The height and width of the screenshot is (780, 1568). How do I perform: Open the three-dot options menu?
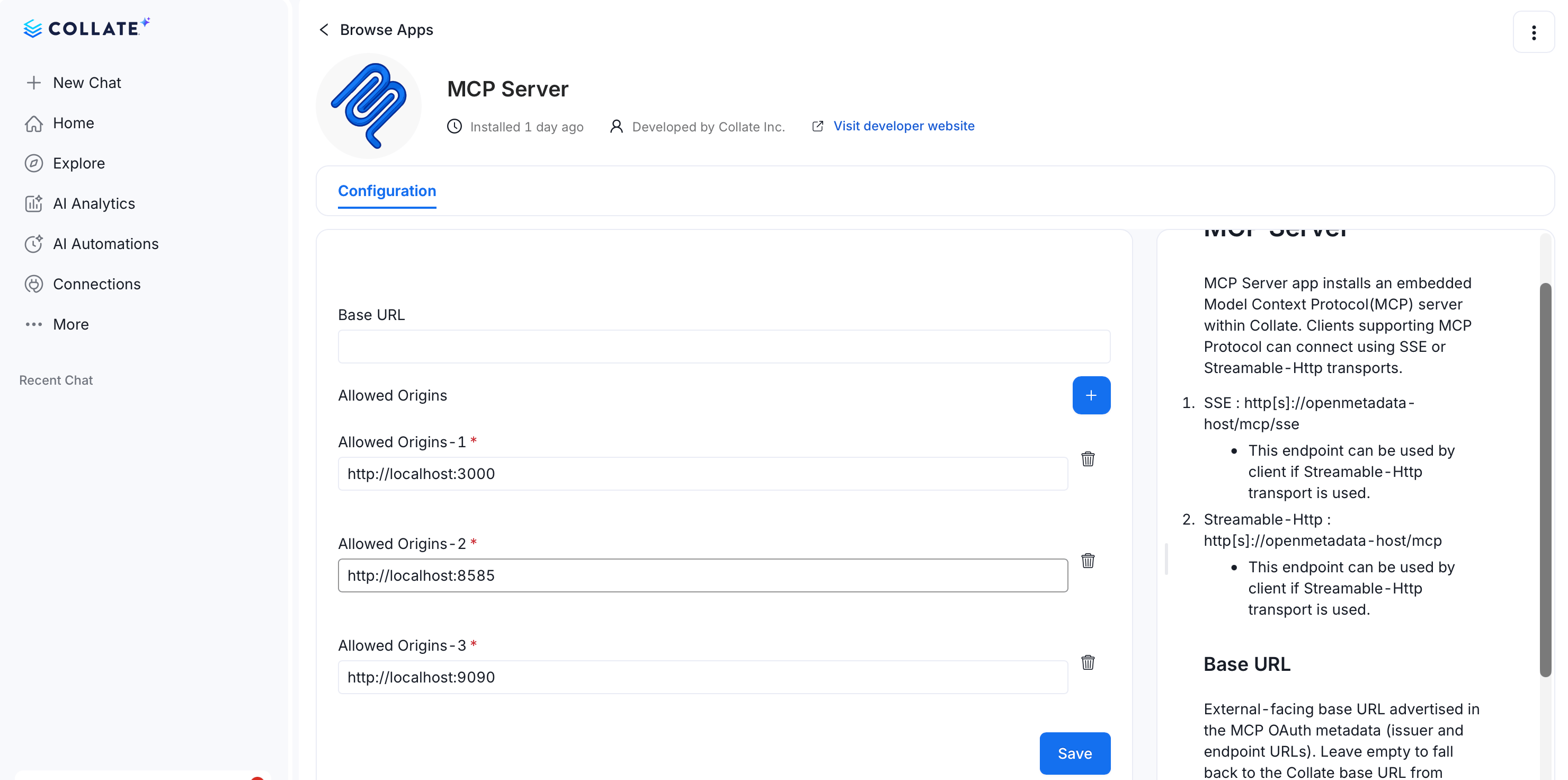(x=1534, y=32)
